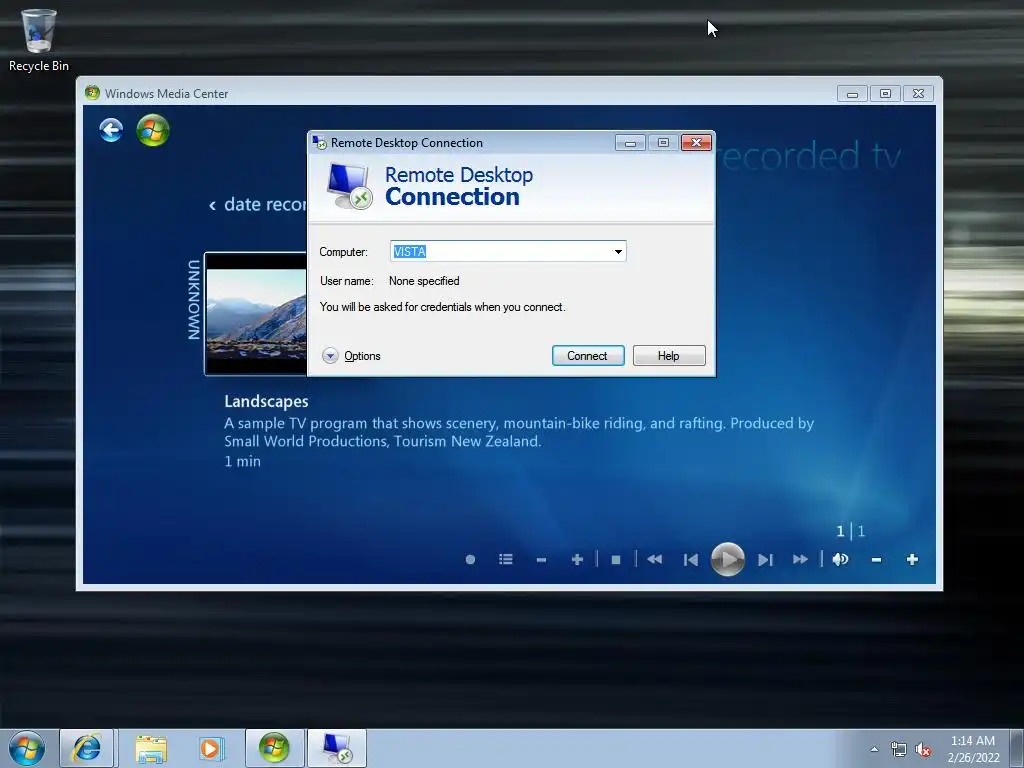Play the Landscapes recording
The height and width of the screenshot is (768, 1024).
(728, 559)
